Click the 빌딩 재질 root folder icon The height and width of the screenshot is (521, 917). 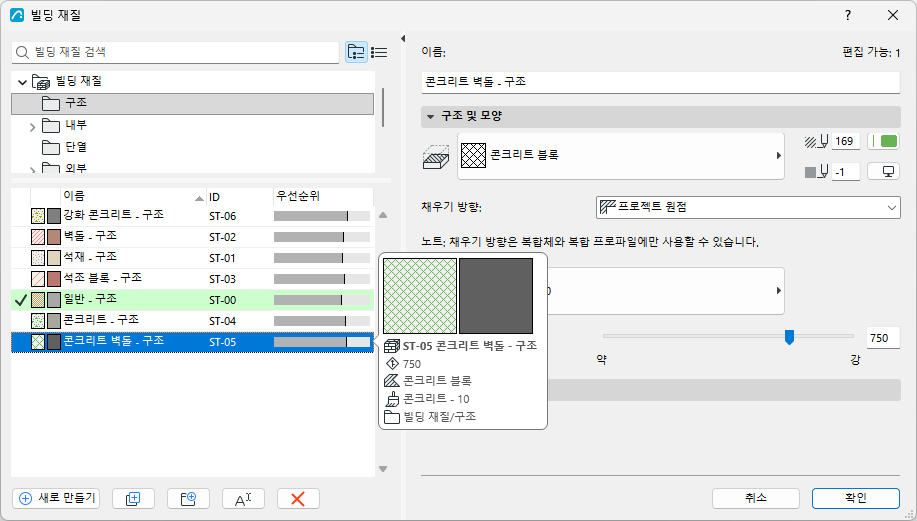coord(41,82)
